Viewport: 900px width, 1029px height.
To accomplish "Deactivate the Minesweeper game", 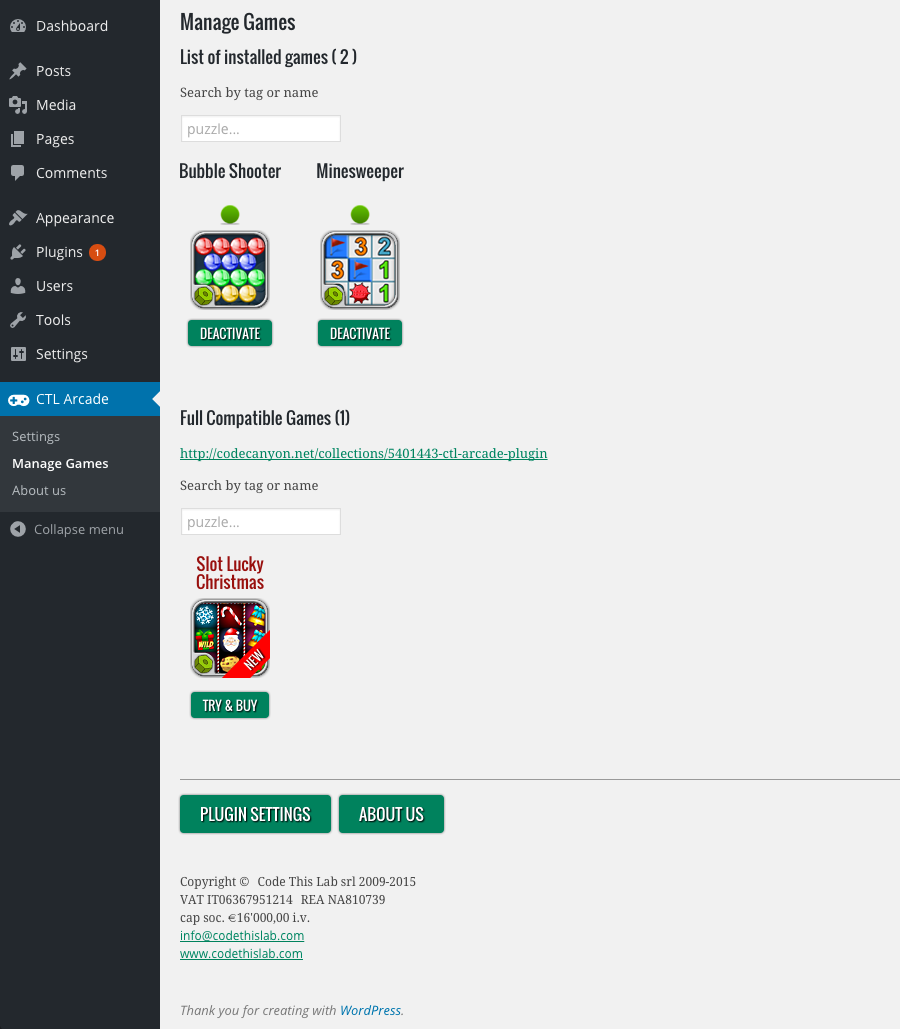I will point(360,333).
